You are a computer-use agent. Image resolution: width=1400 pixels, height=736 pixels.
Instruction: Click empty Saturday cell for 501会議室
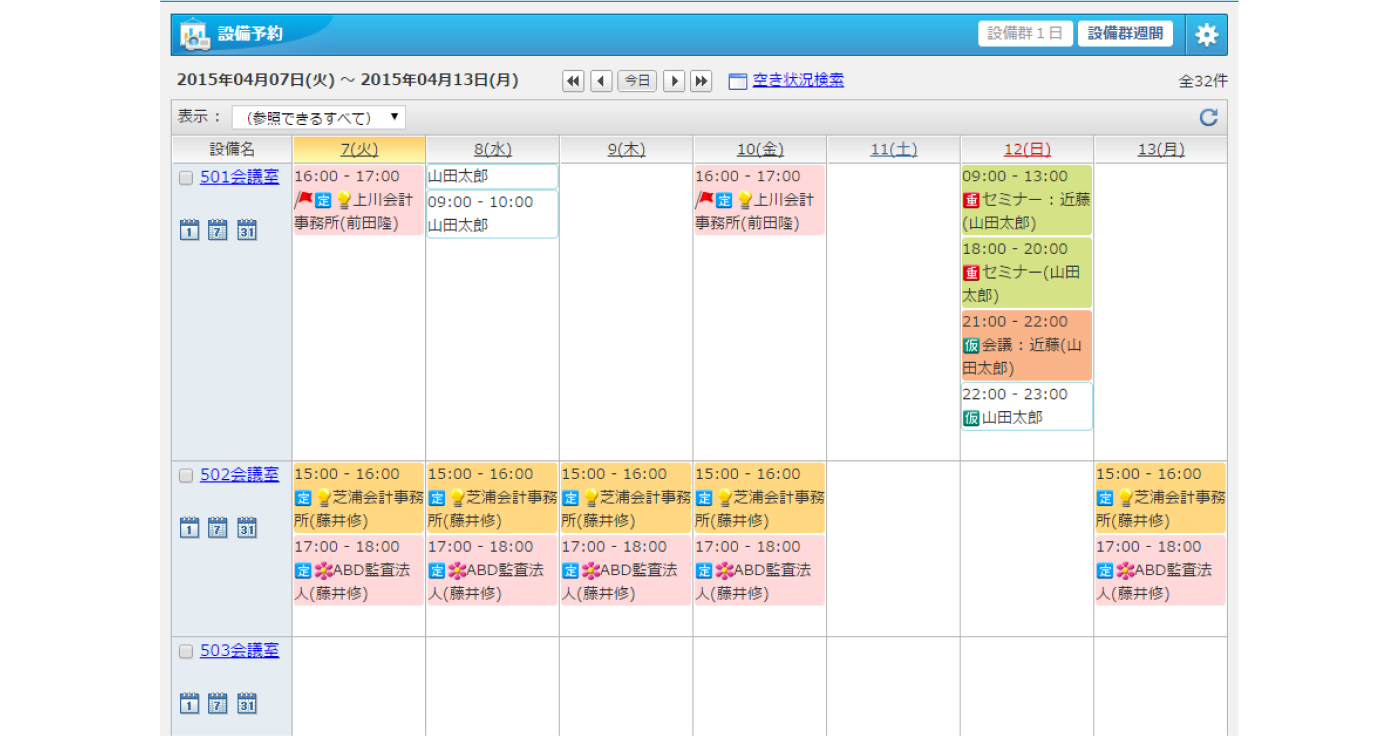pos(893,312)
